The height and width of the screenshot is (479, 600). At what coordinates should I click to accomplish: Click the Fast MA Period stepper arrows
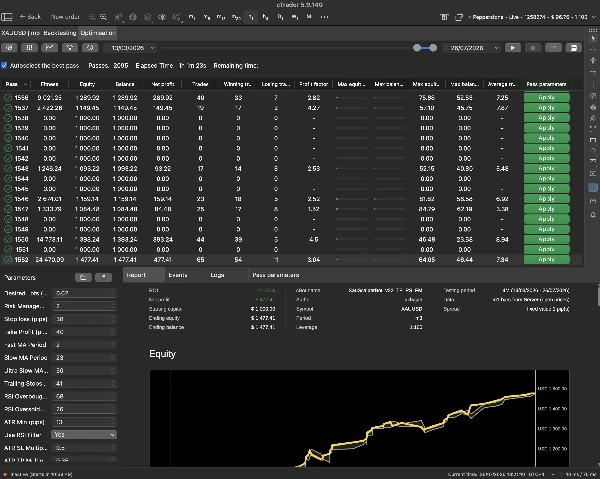click(113, 345)
